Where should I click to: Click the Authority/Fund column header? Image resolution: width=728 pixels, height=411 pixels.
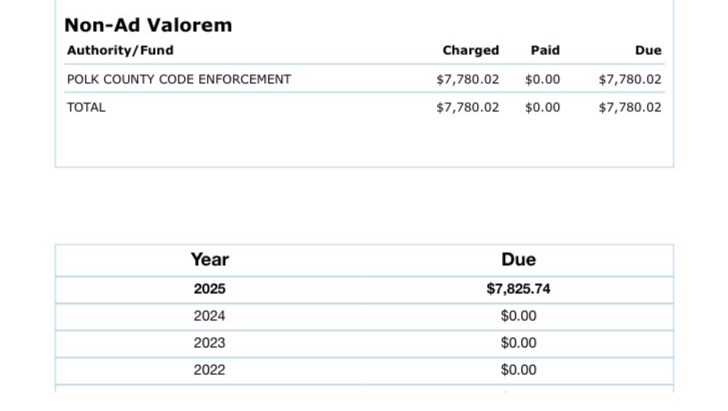[x=120, y=50]
